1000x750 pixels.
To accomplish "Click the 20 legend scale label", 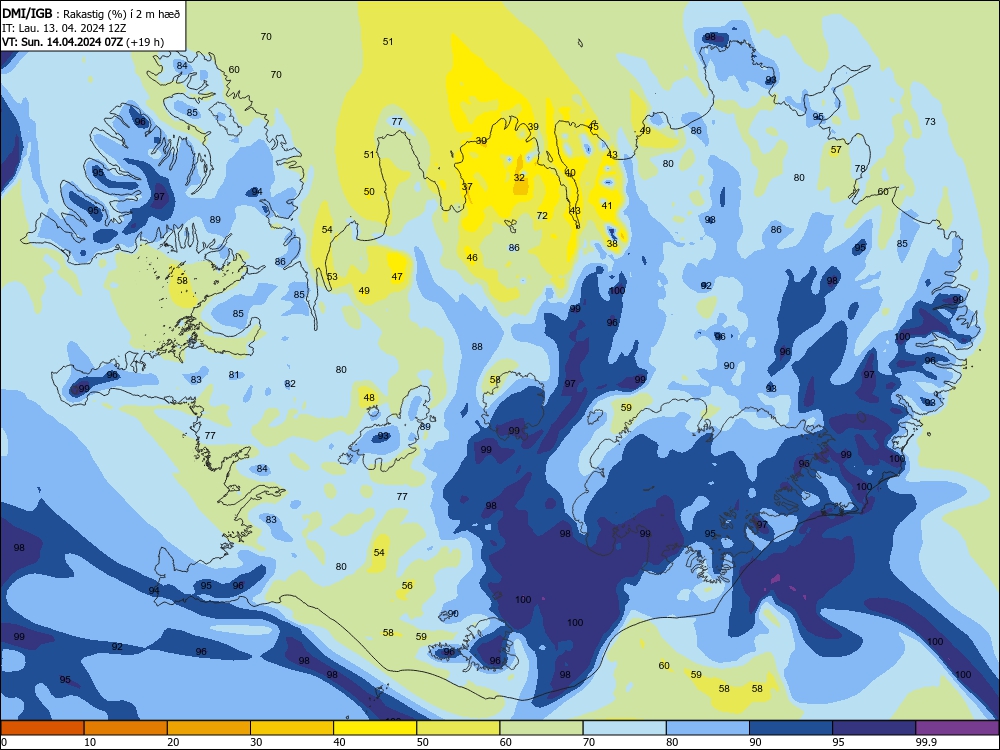I will pyautogui.click(x=173, y=742).
